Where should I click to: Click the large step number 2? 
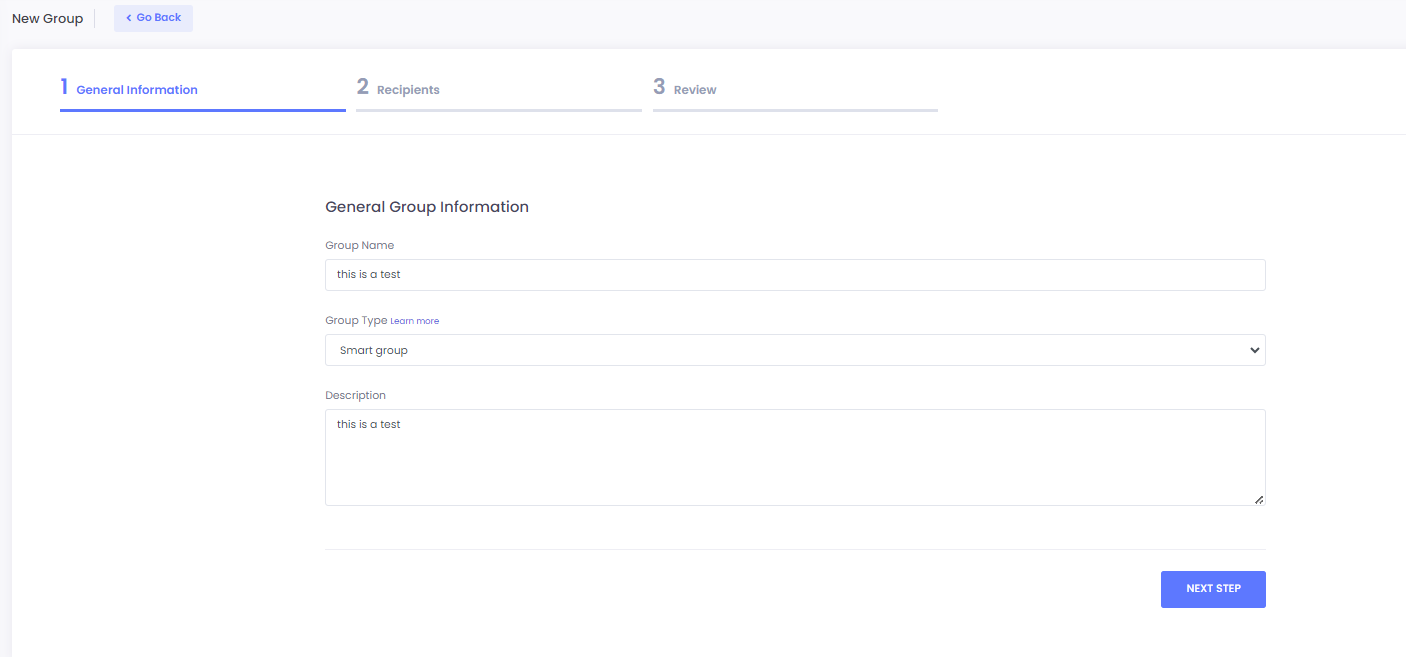(362, 87)
